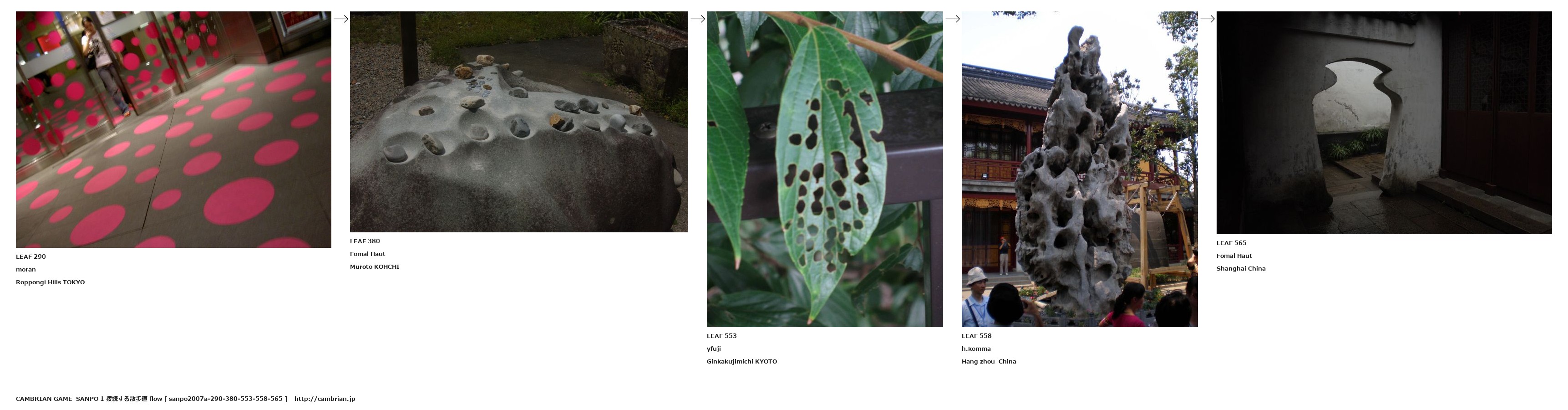Click the author name h.komma

click(976, 349)
